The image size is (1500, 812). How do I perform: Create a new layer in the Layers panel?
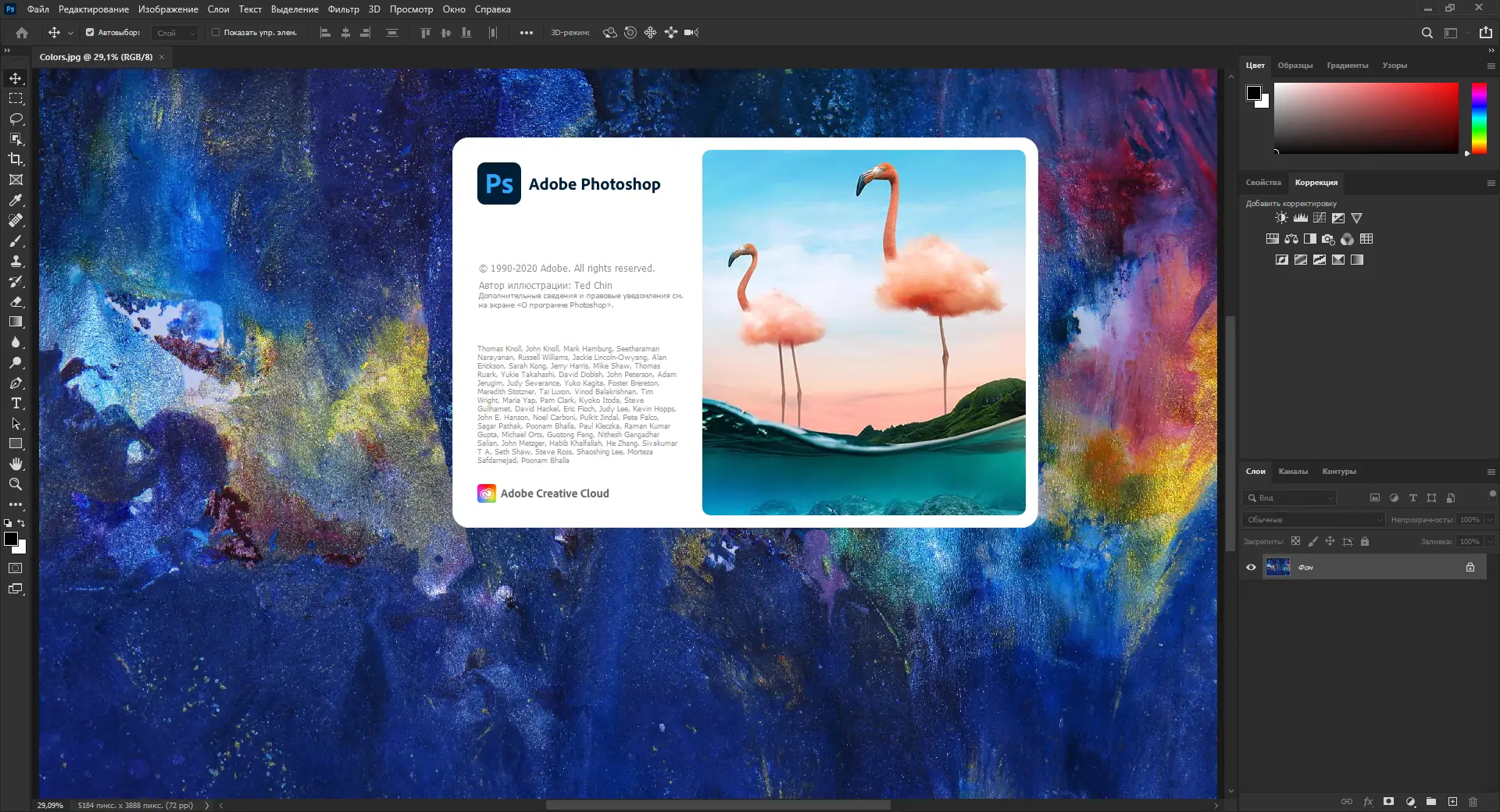pos(1453,802)
